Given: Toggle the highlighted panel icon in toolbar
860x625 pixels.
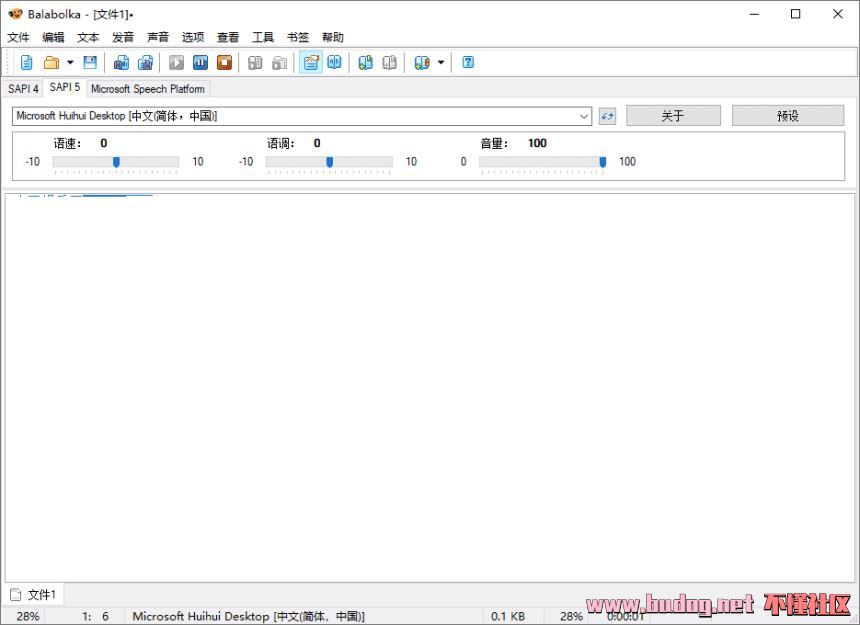Looking at the screenshot, I should tap(310, 62).
